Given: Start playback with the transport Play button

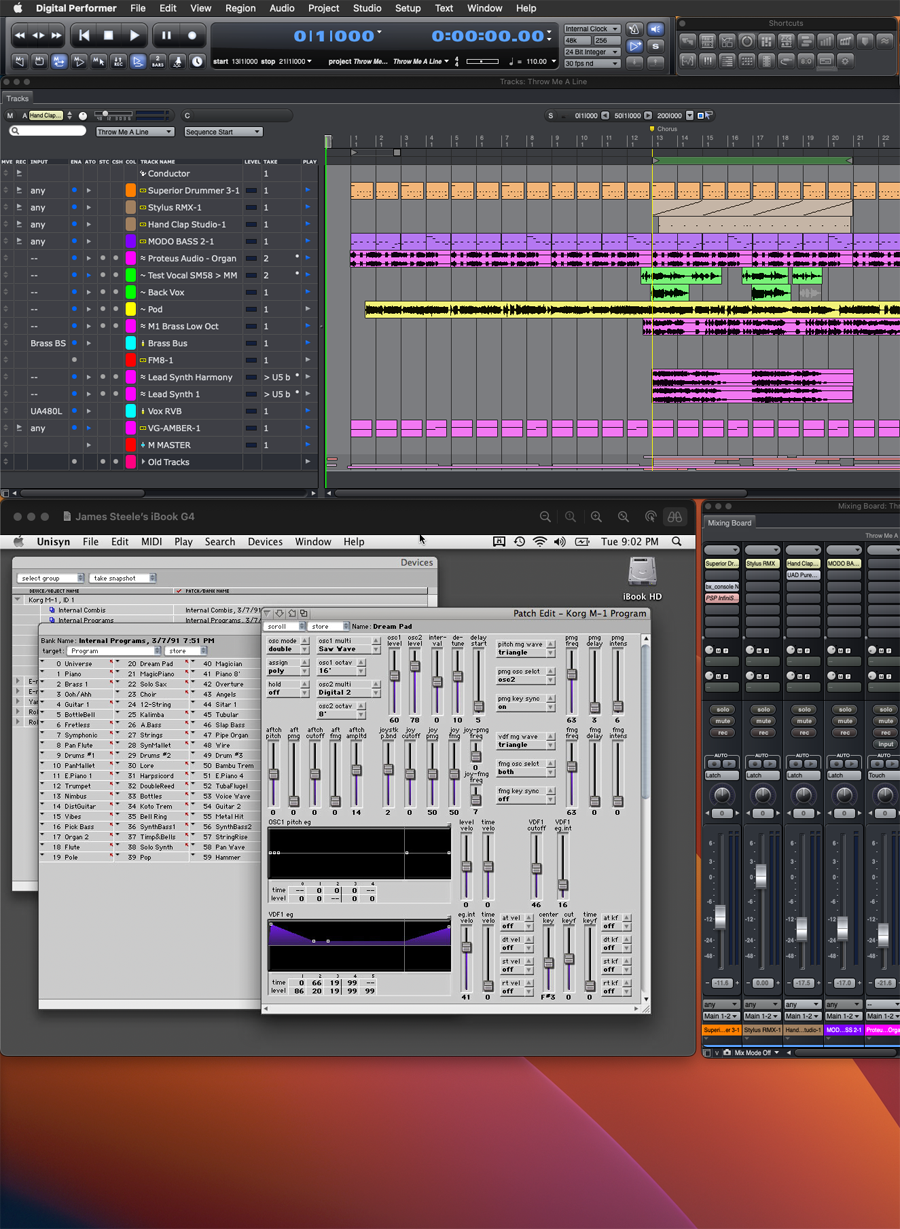Looking at the screenshot, I should [135, 36].
